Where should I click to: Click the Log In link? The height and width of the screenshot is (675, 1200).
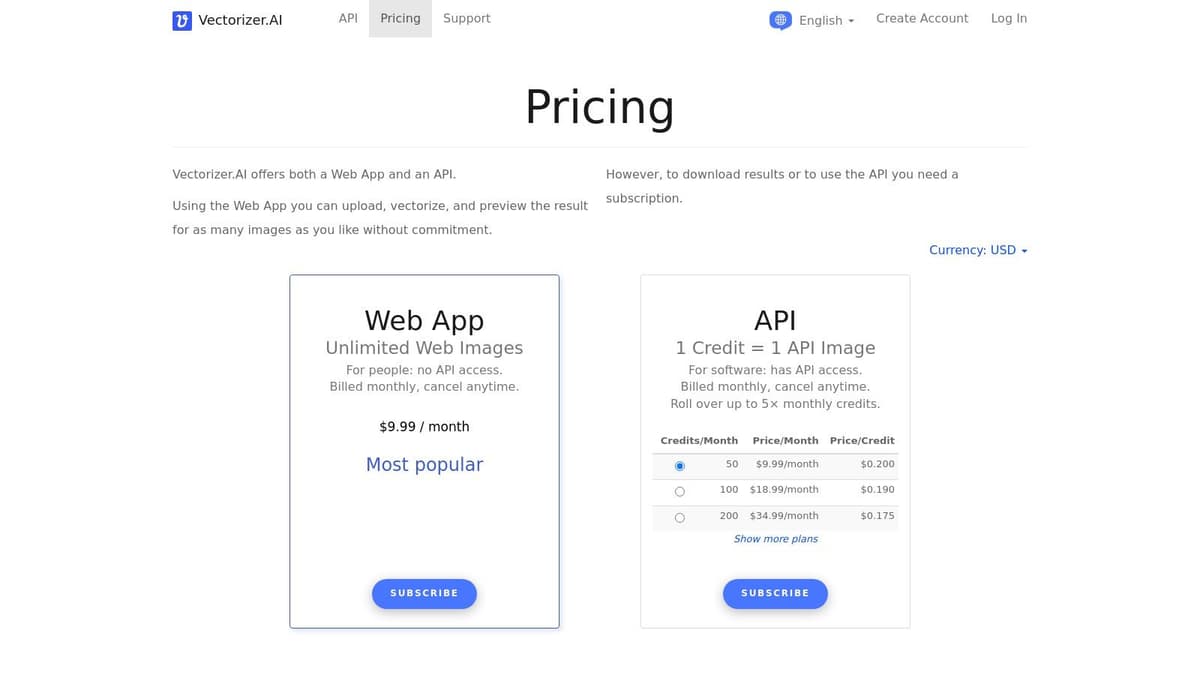[x=1008, y=18]
